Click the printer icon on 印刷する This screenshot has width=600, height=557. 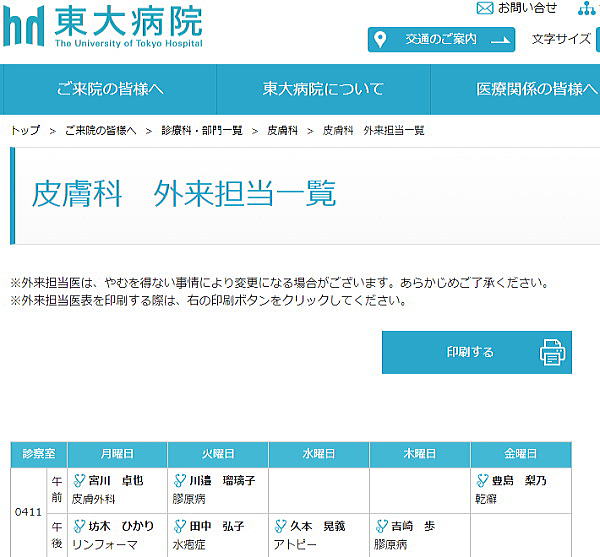pyautogui.click(x=552, y=353)
